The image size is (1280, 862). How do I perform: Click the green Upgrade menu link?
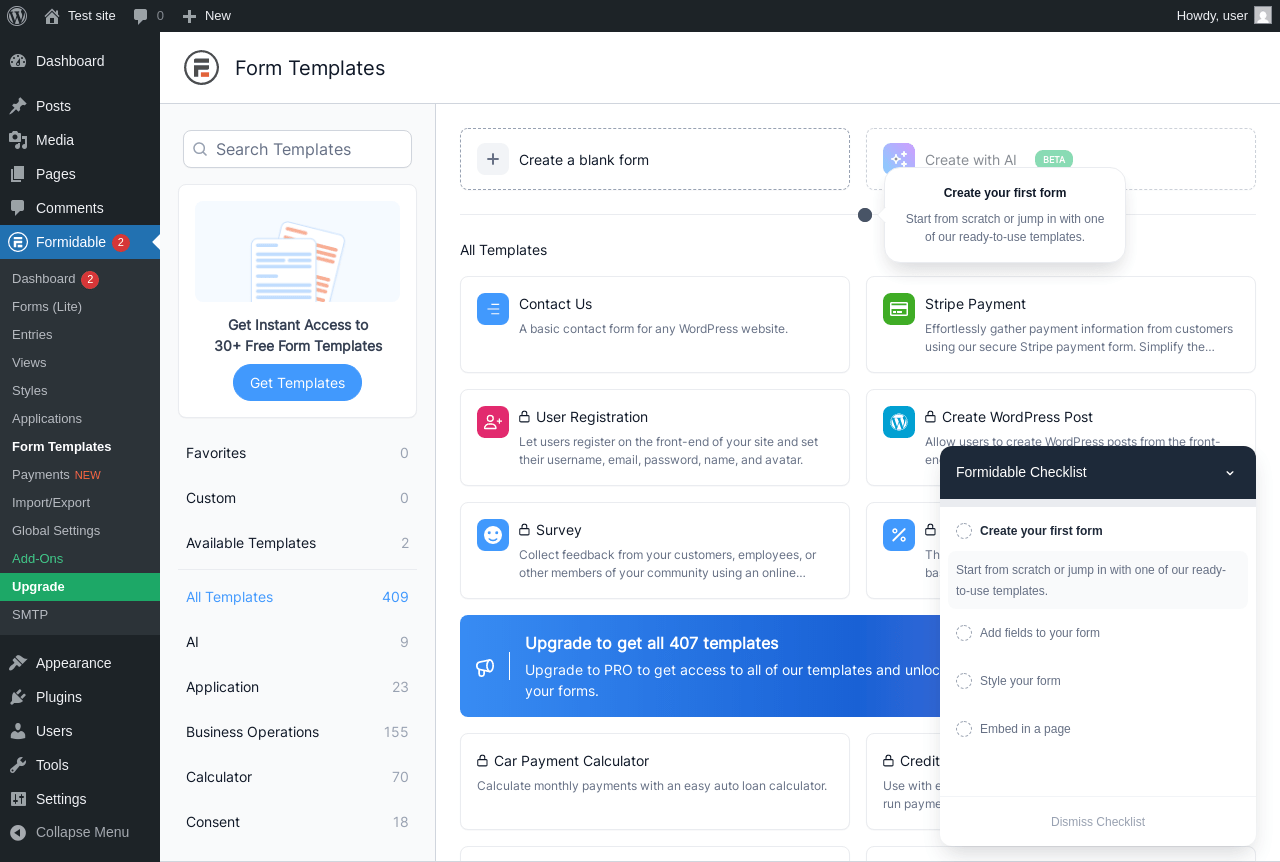80,587
